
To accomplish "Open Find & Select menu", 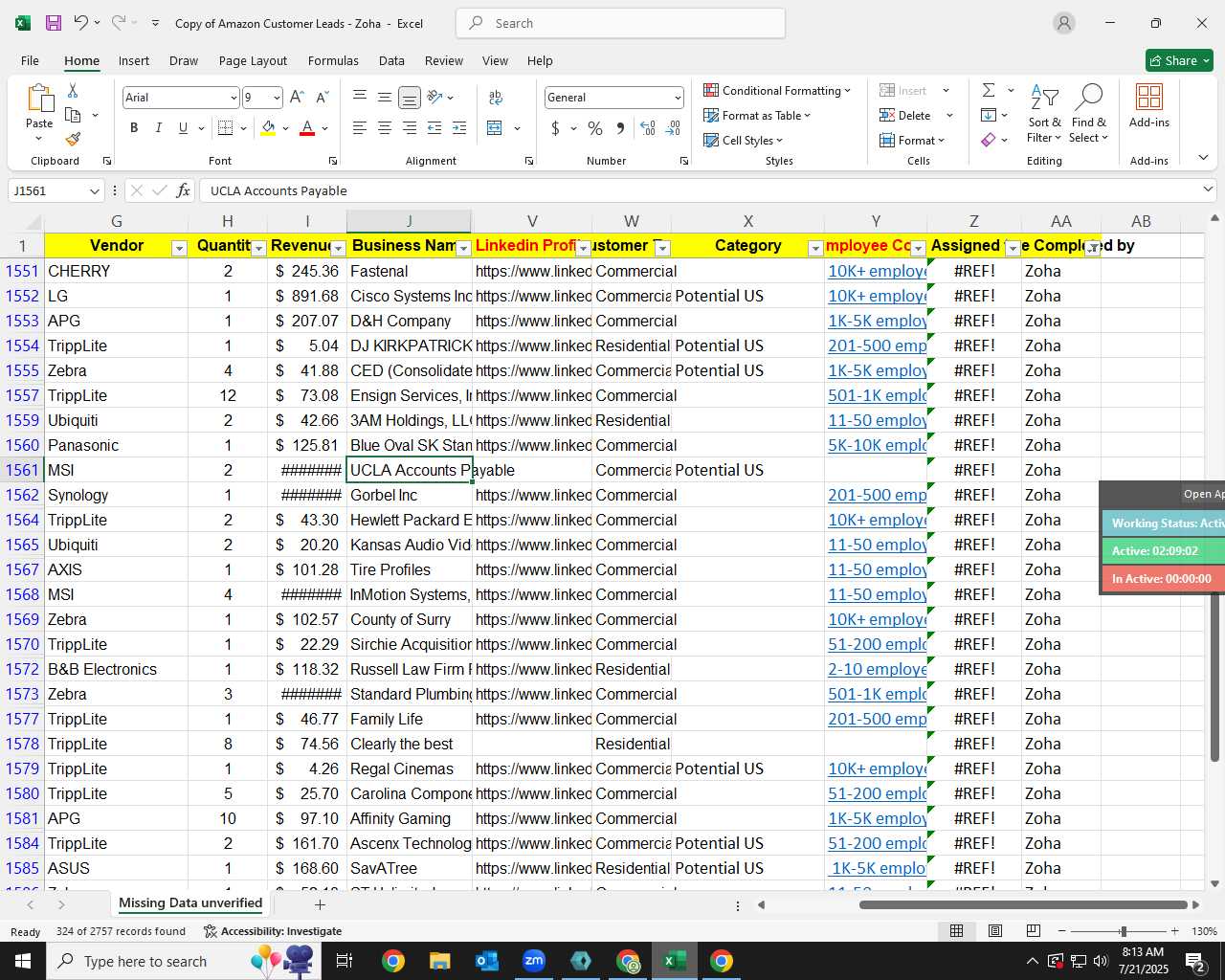I will [1089, 114].
